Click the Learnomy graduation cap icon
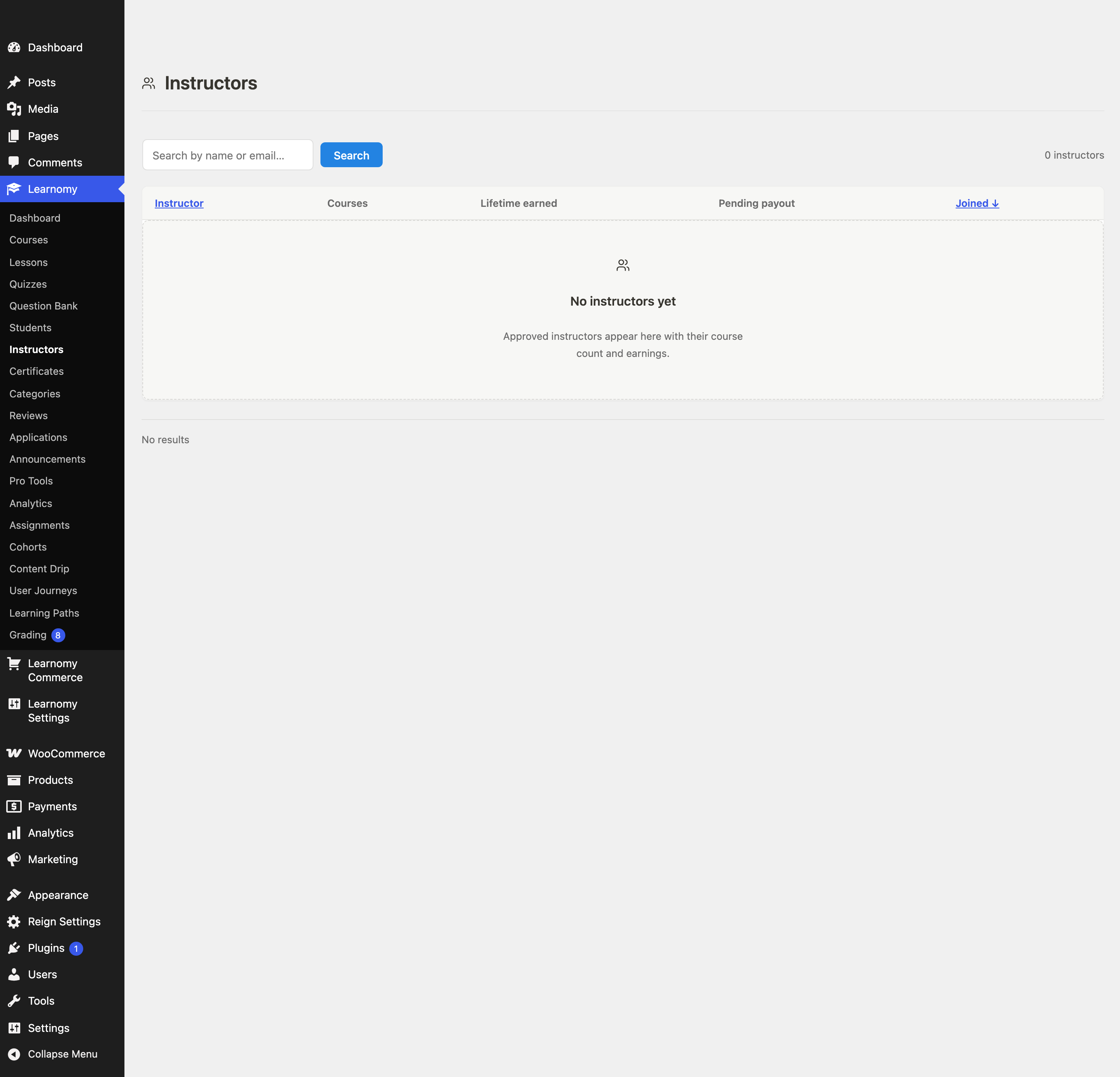The image size is (1120, 1077). (x=14, y=189)
